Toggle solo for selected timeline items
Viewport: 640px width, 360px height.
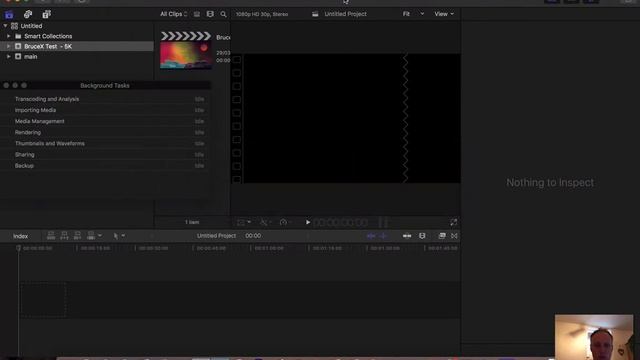click(407, 236)
